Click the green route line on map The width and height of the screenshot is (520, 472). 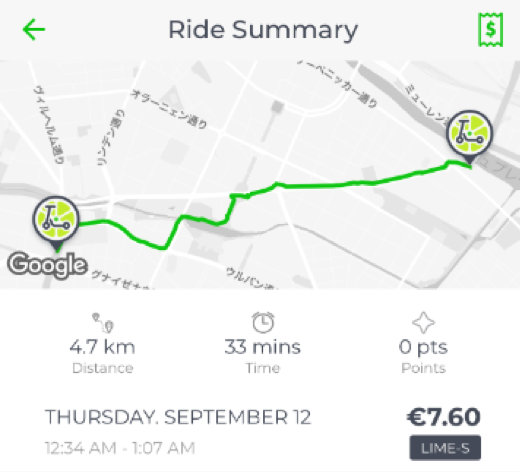pyautogui.click(x=333, y=185)
